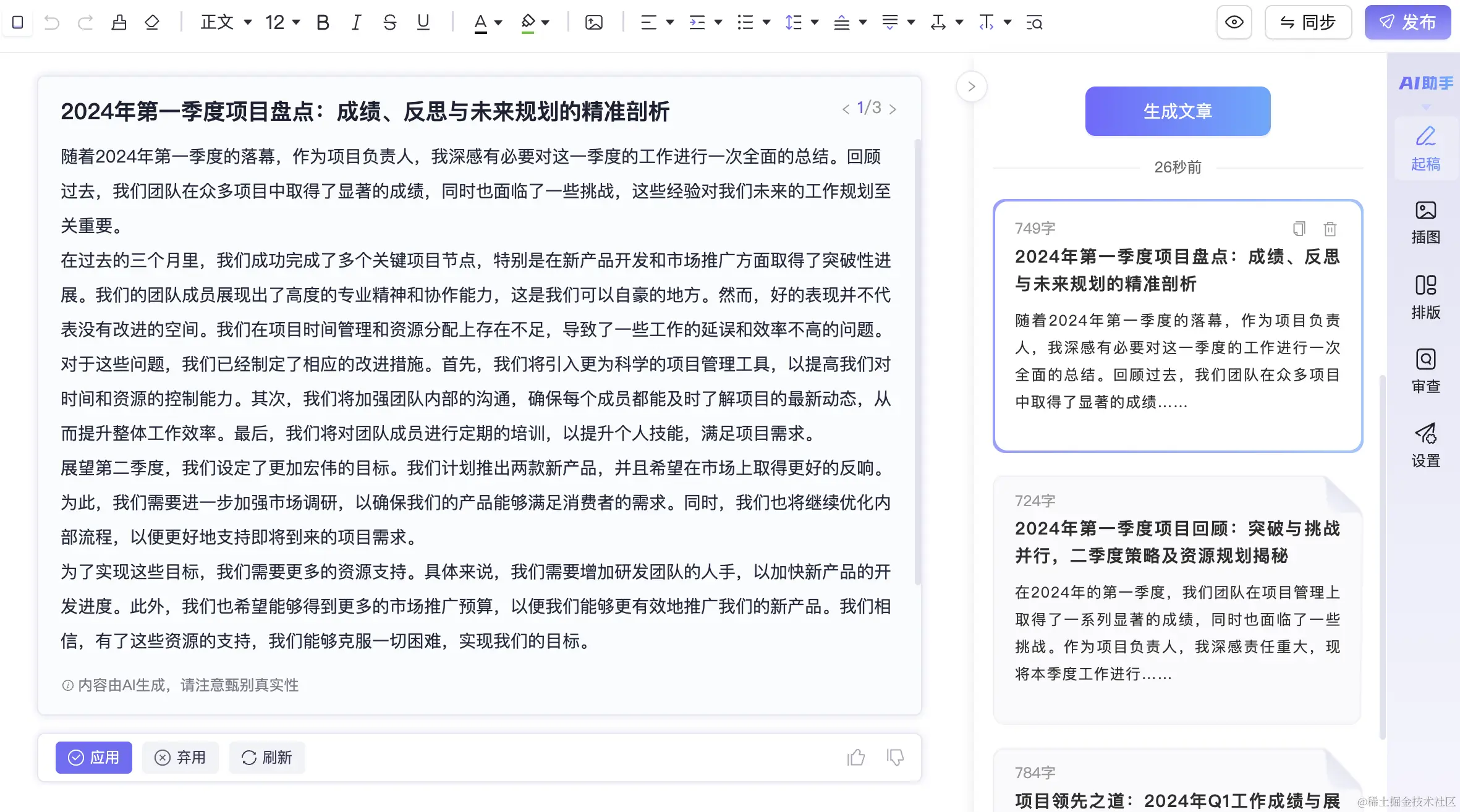Toggle bold formatting
Image resolution: width=1460 pixels, height=812 pixels.
coord(322,22)
